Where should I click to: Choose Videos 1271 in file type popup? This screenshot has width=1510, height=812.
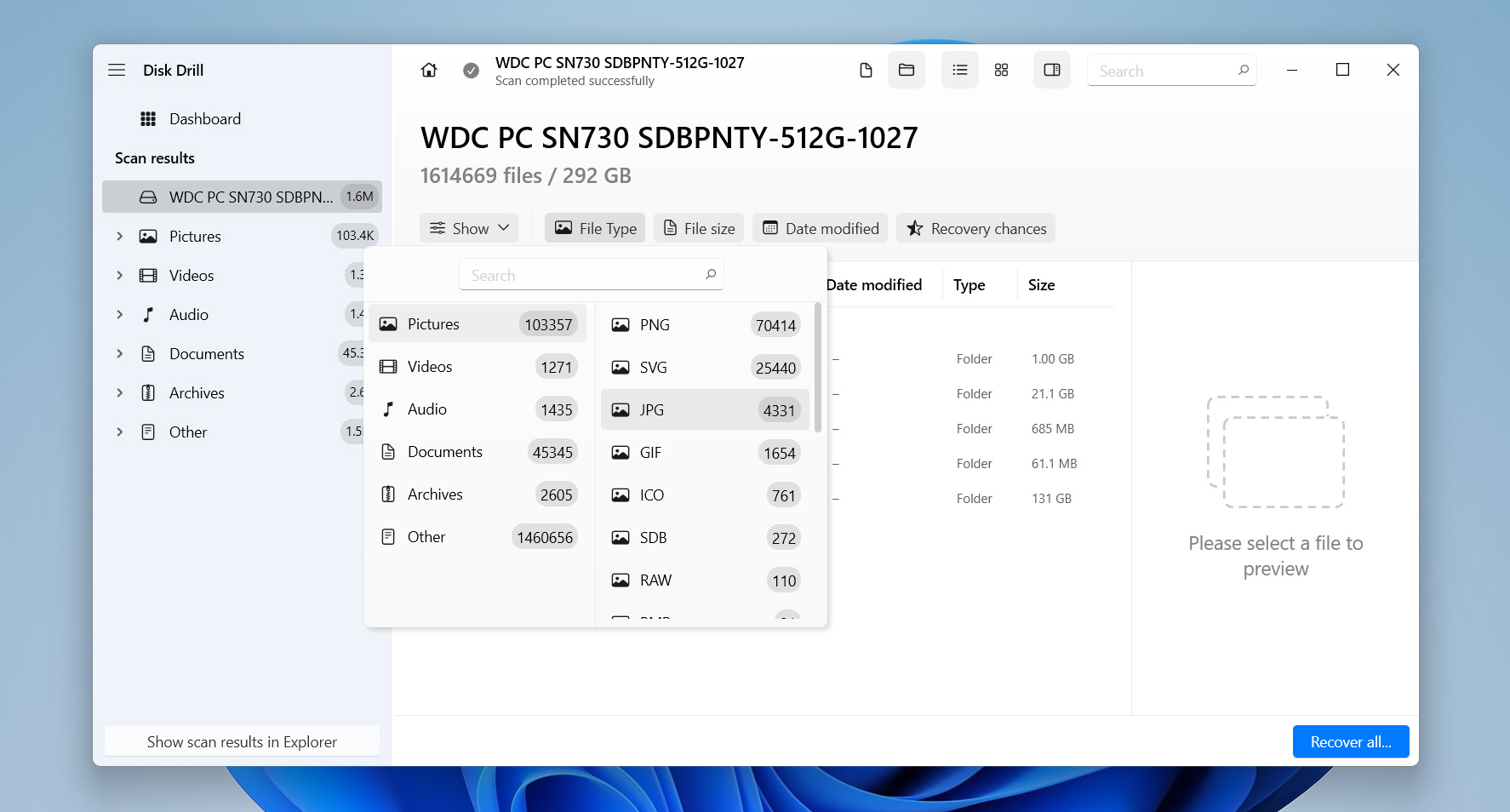coord(478,367)
